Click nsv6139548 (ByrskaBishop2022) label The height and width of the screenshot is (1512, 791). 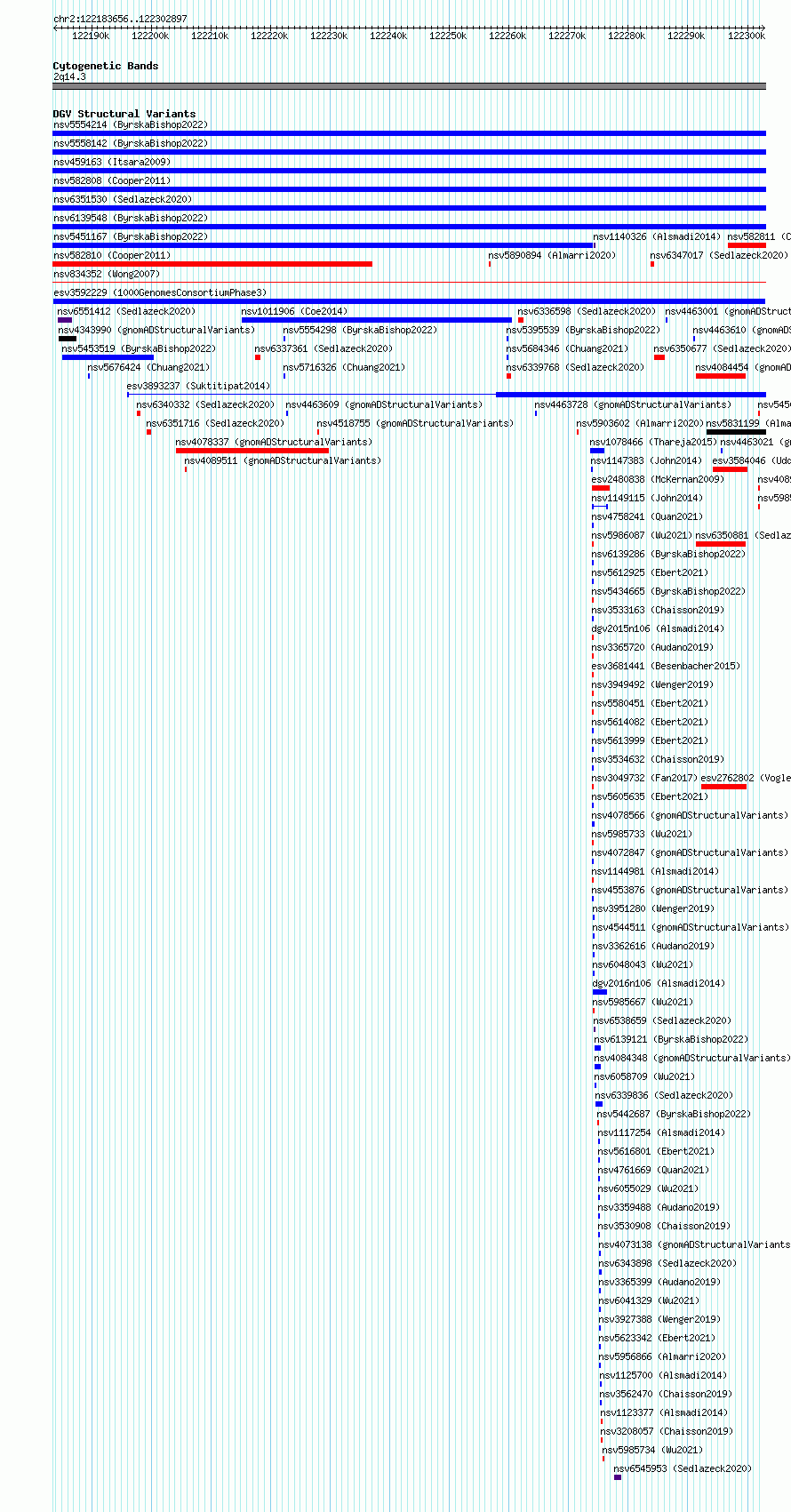(131, 219)
